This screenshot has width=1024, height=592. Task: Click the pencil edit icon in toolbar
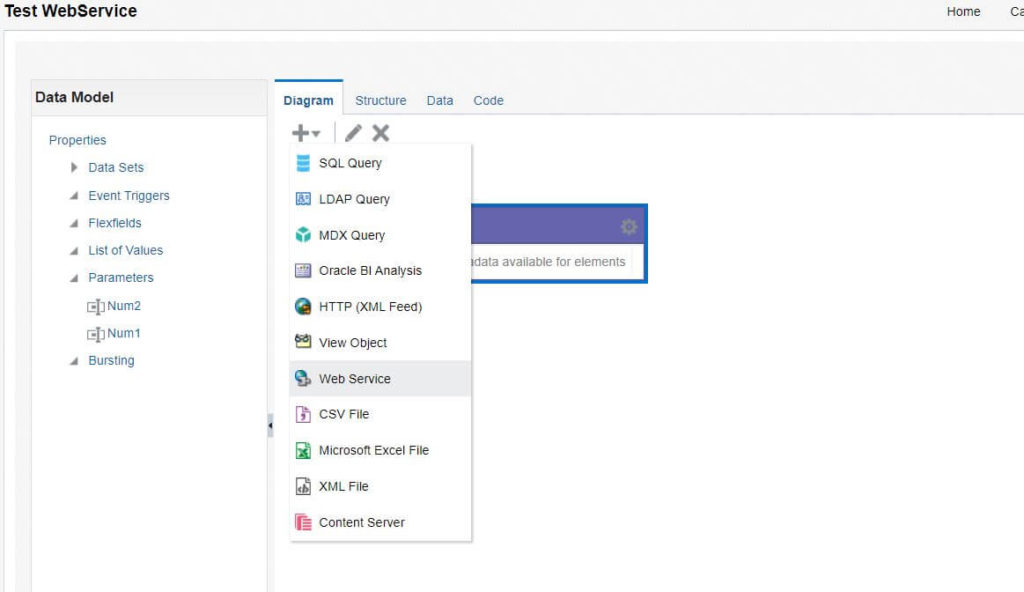point(353,133)
